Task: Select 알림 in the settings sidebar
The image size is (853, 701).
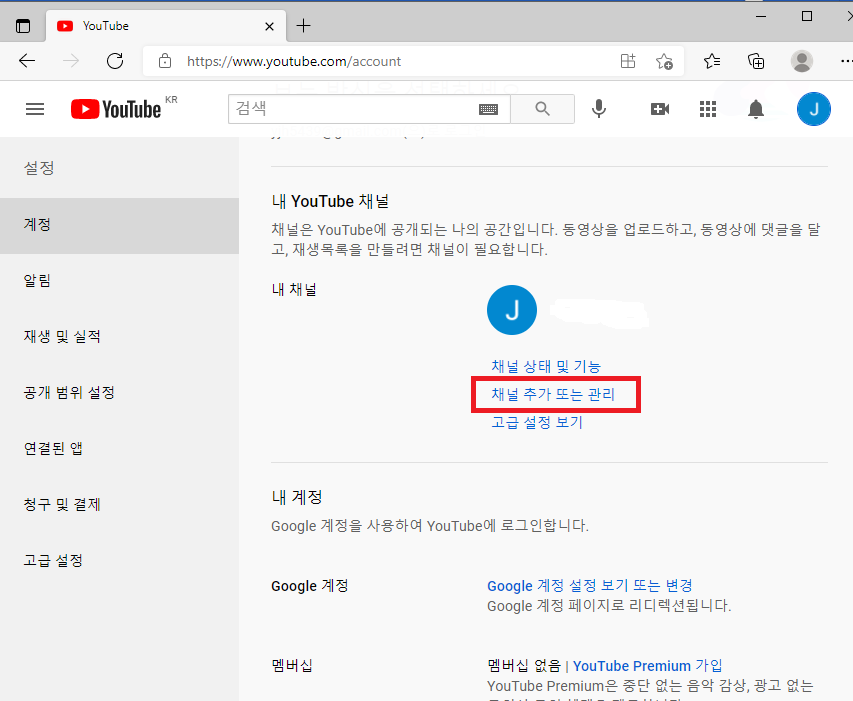Action: 119,281
